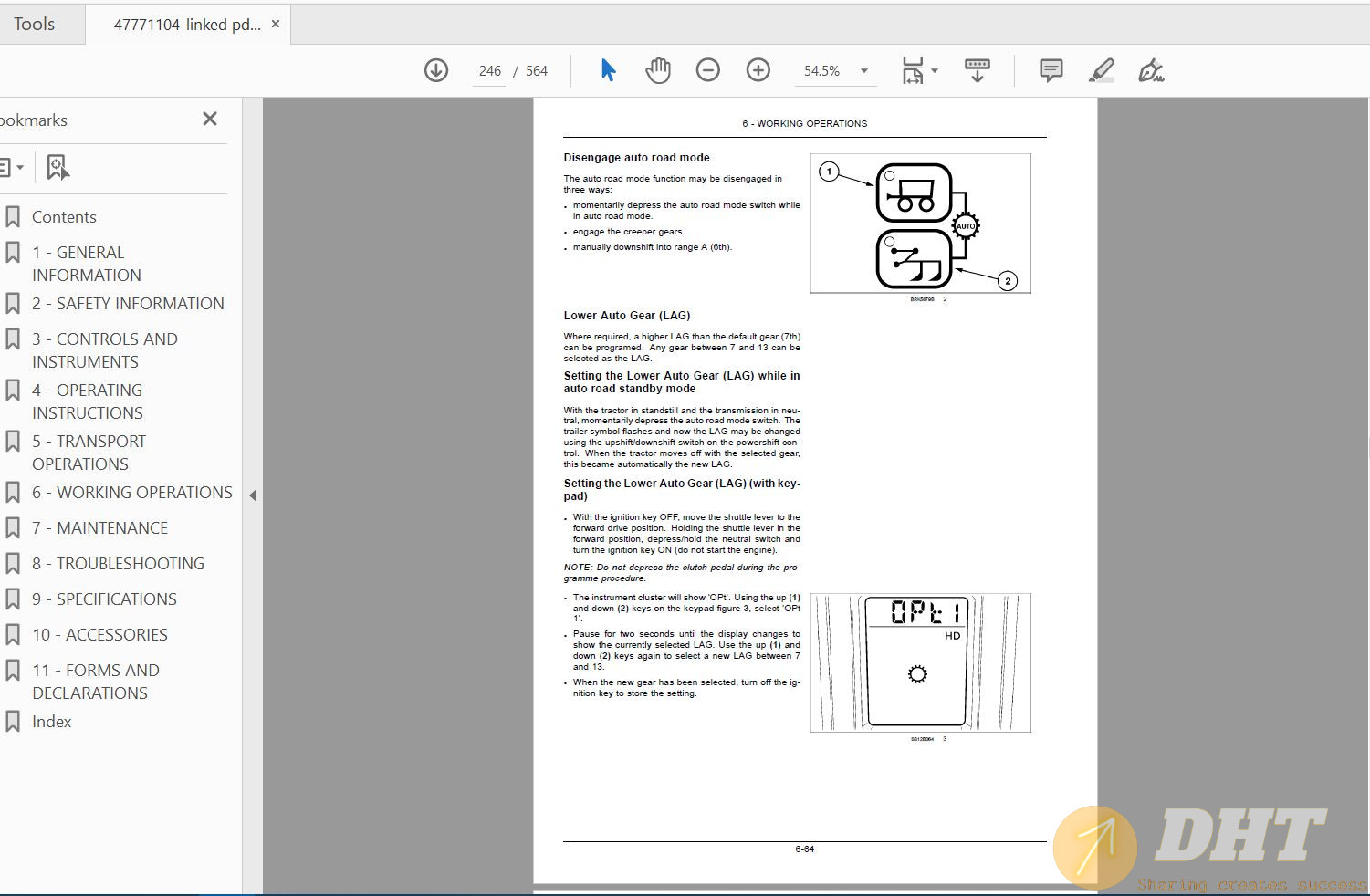
Task: Click the page number input field
Action: 490,71
